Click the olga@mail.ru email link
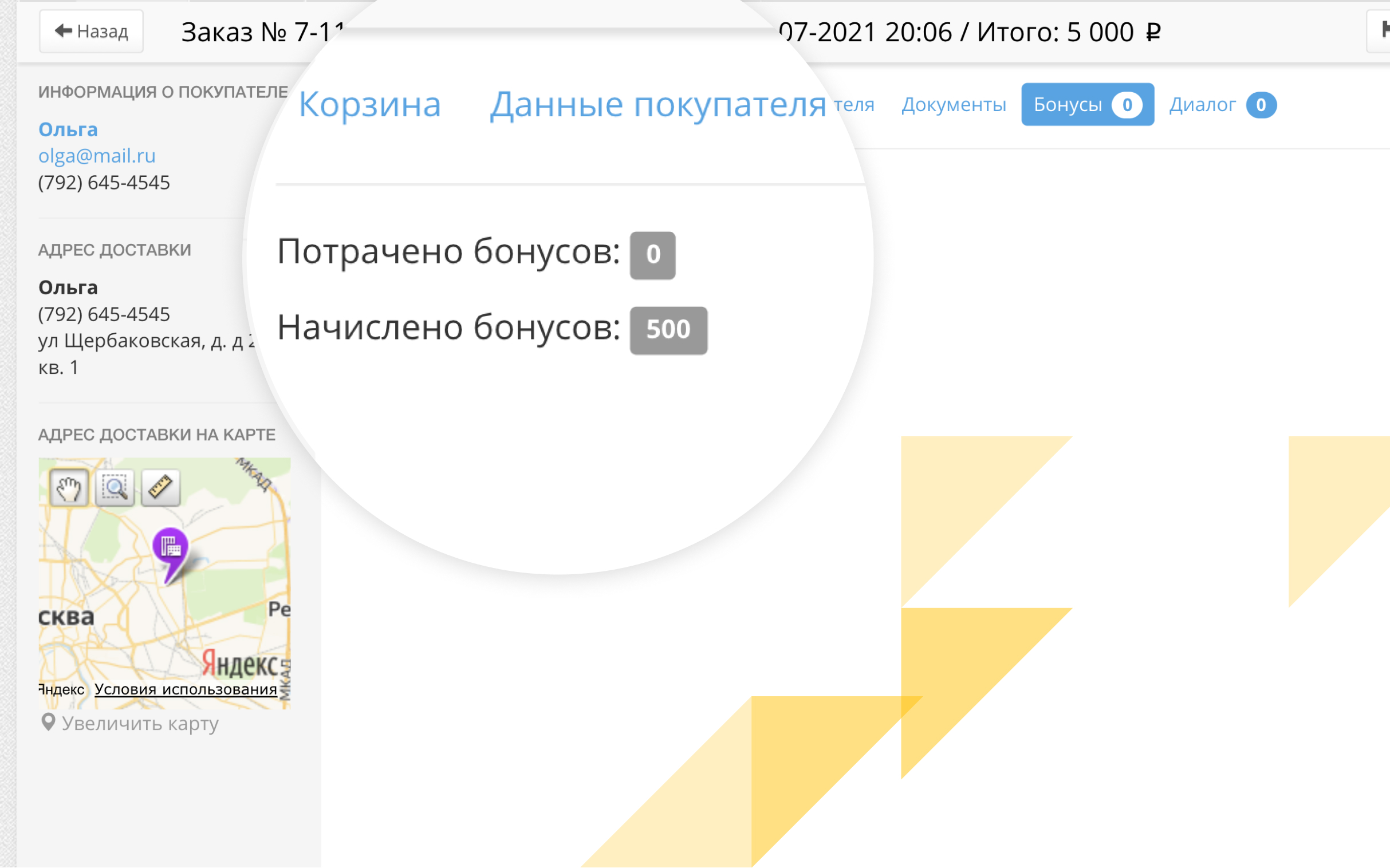This screenshot has height=868, width=1390. [96, 156]
